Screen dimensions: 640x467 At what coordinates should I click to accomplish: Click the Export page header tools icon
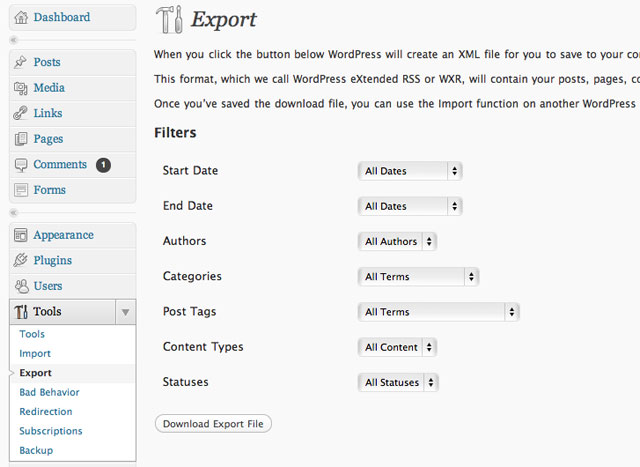[x=169, y=20]
